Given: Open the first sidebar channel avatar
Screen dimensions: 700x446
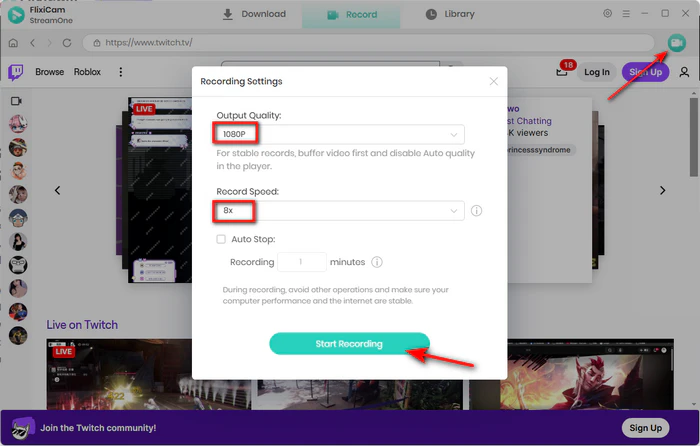Looking at the screenshot, I should 18,124.
